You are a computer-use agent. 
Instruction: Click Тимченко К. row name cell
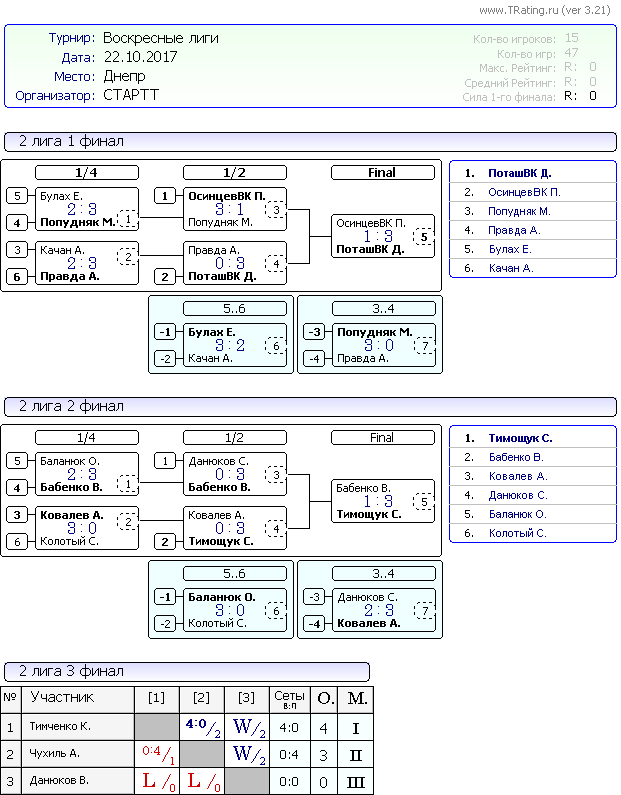[x=59, y=726]
